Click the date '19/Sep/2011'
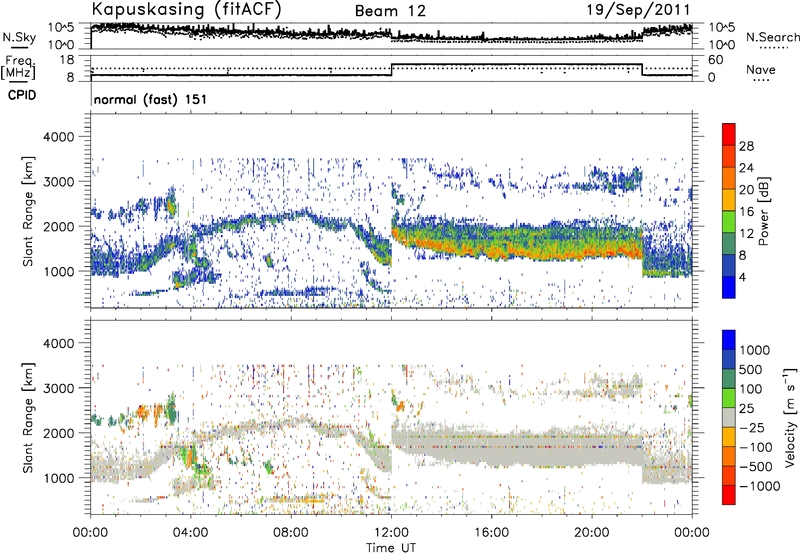 [638, 10]
